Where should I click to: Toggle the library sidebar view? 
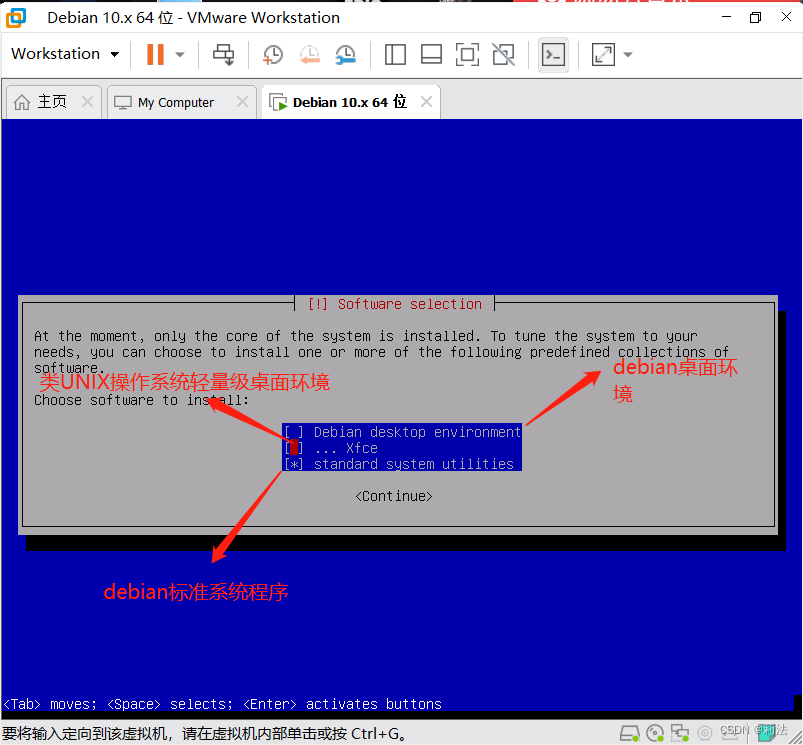(395, 54)
